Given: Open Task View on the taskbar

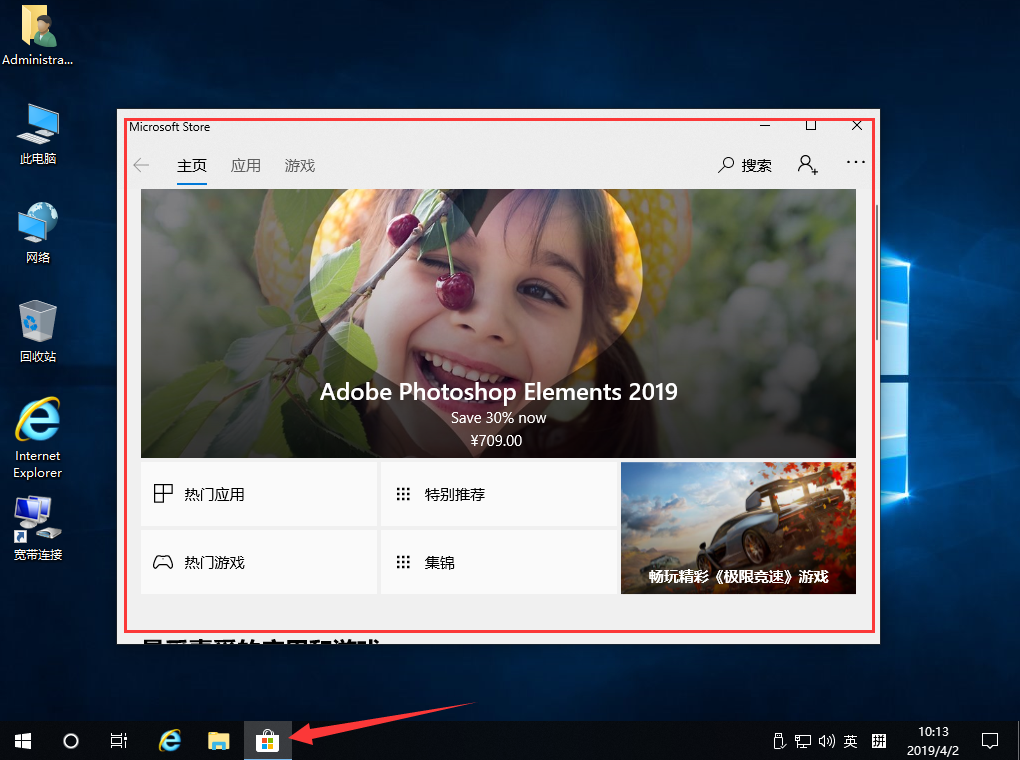Looking at the screenshot, I should 118,740.
